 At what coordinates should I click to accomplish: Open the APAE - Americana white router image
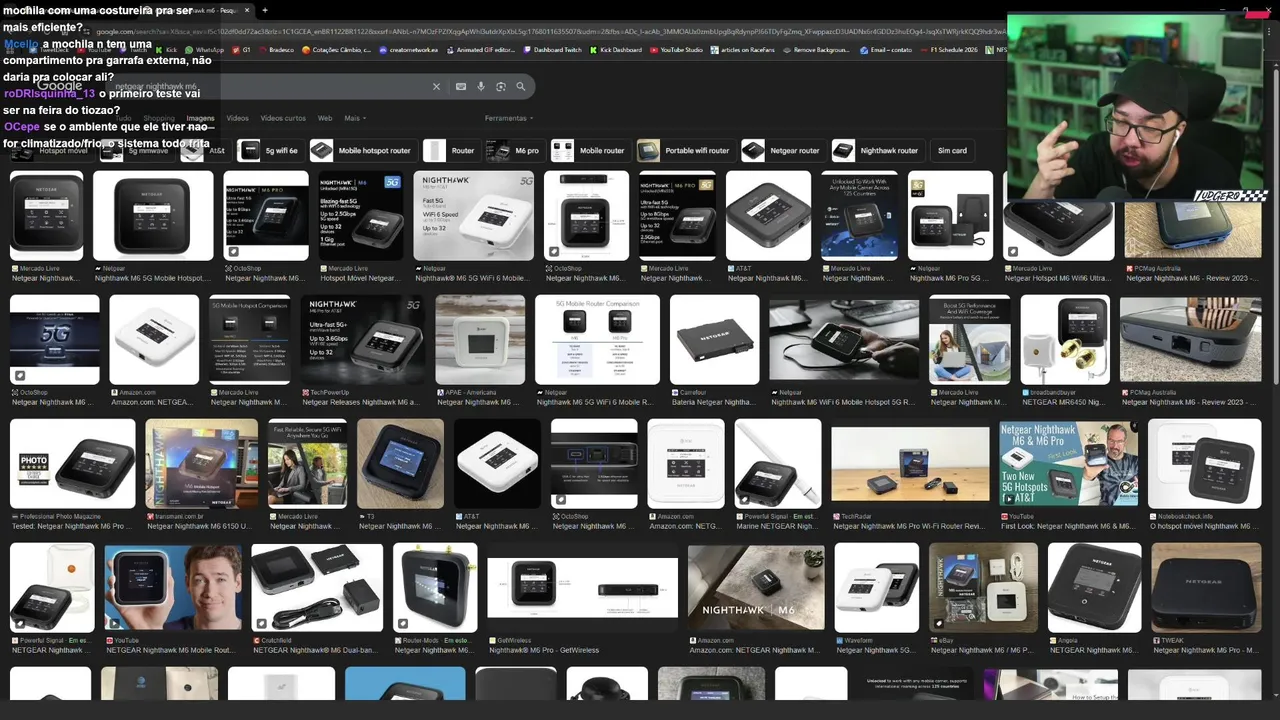479,340
